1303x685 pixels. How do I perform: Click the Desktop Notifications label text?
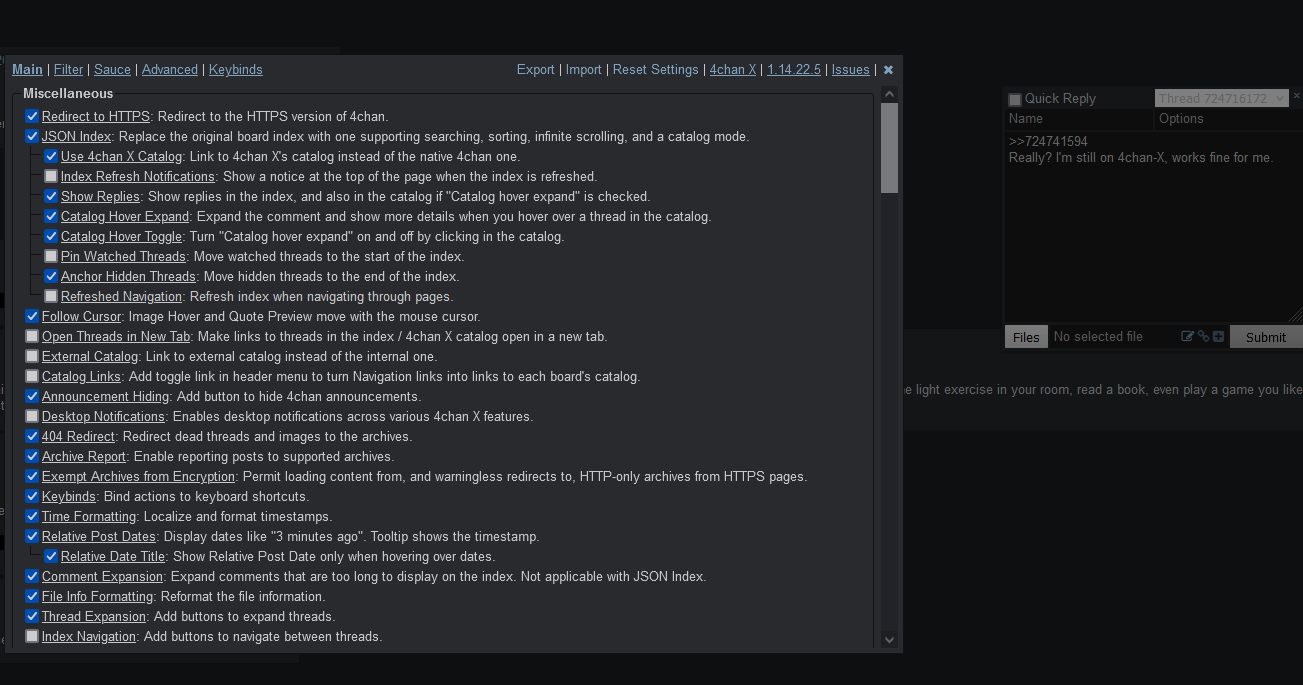click(x=104, y=417)
